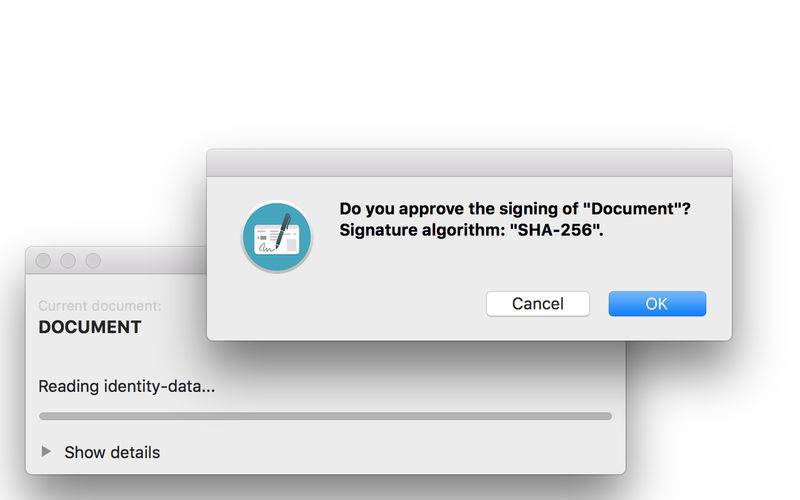Viewport: 800px width, 500px height.
Task: Click the "Reading identity-data..." status text
Action: 127,386
